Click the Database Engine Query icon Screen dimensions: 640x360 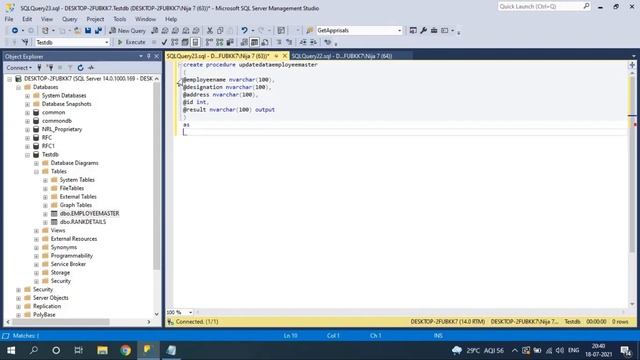155,31
